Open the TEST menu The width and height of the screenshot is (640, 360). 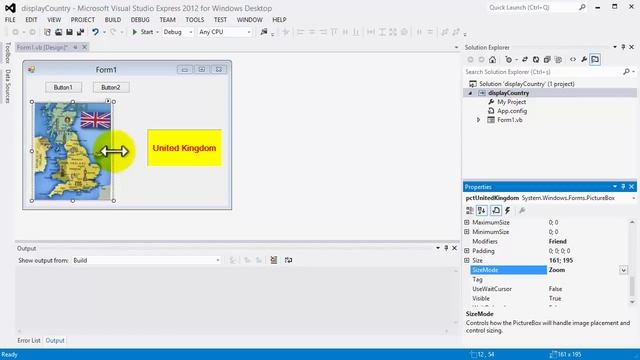pyautogui.click(x=220, y=20)
